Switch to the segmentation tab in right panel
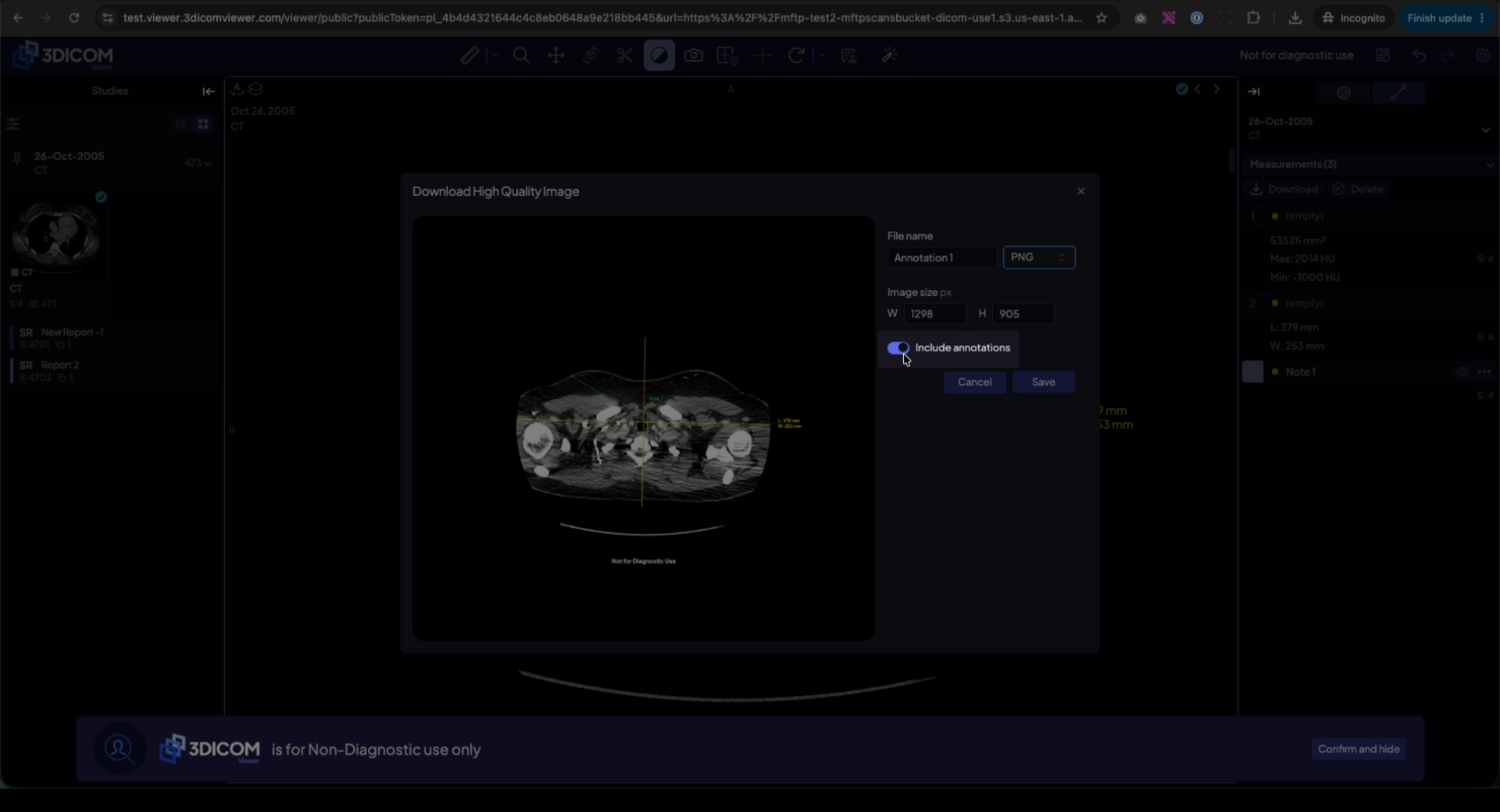 pos(1344,93)
